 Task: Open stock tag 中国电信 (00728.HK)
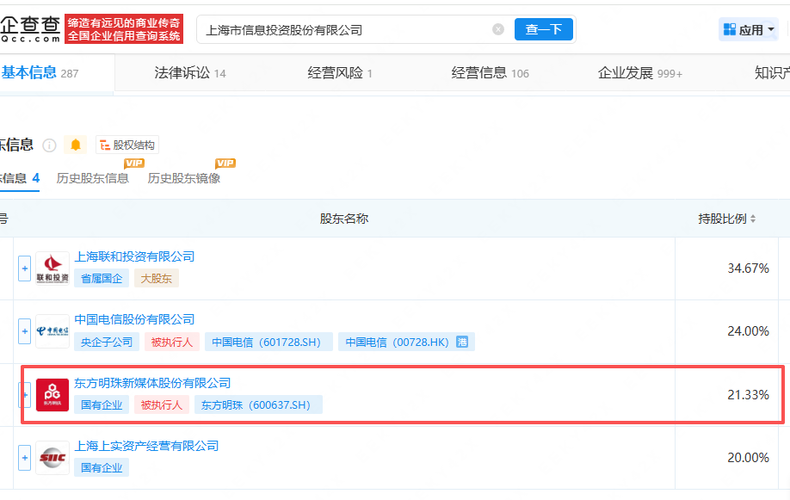click(x=406, y=342)
